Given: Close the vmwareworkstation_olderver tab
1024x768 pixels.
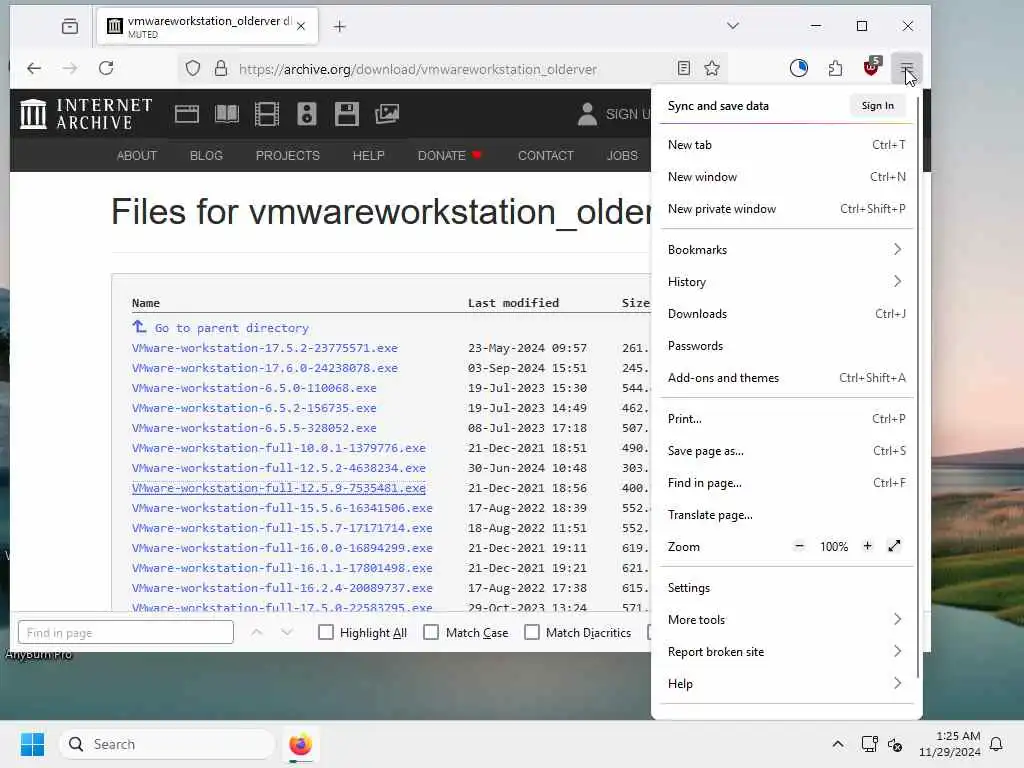Looking at the screenshot, I should (x=300, y=26).
